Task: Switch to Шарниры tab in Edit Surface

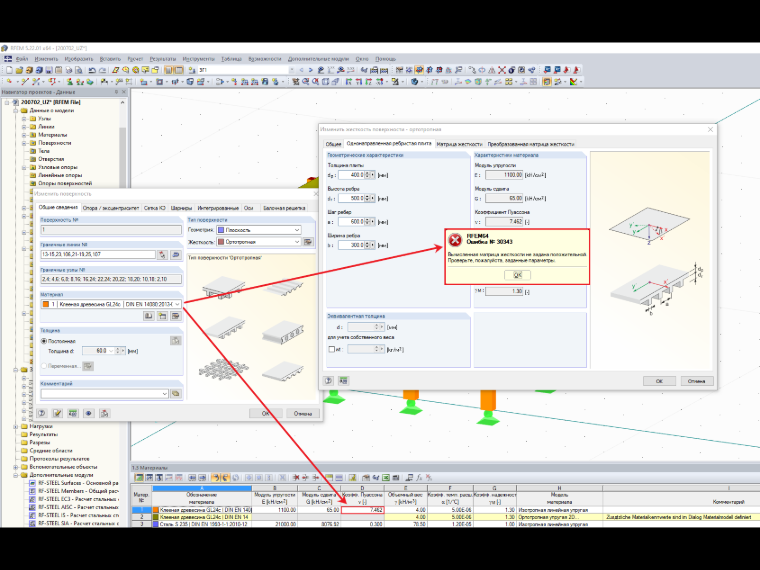Action: pyautogui.click(x=181, y=208)
